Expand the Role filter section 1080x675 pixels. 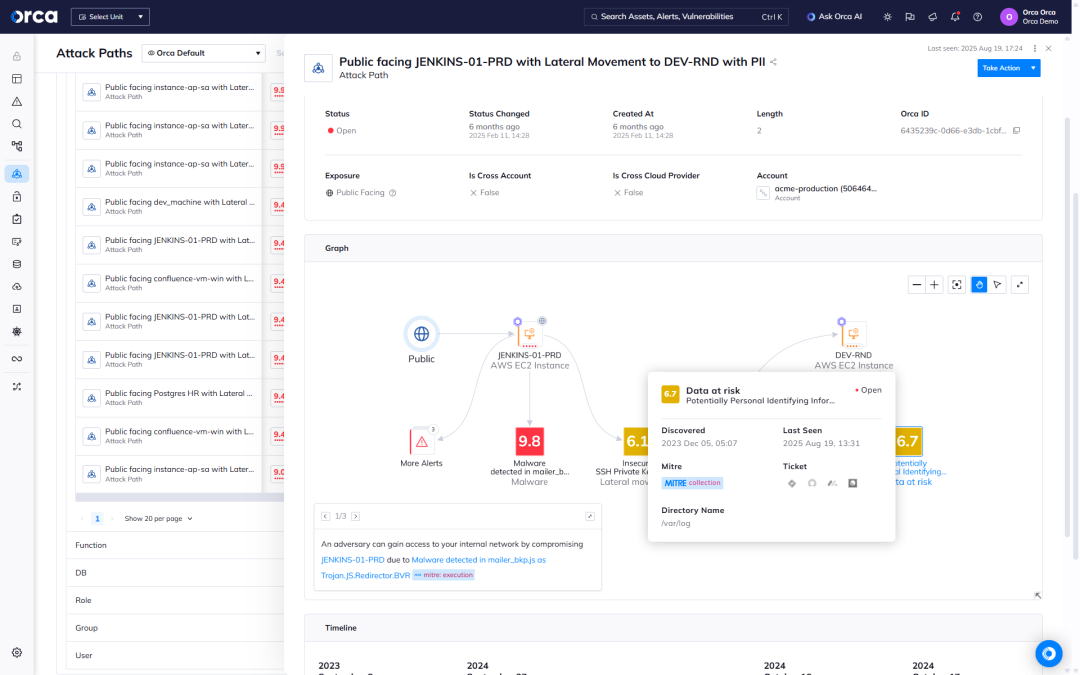[175, 600]
